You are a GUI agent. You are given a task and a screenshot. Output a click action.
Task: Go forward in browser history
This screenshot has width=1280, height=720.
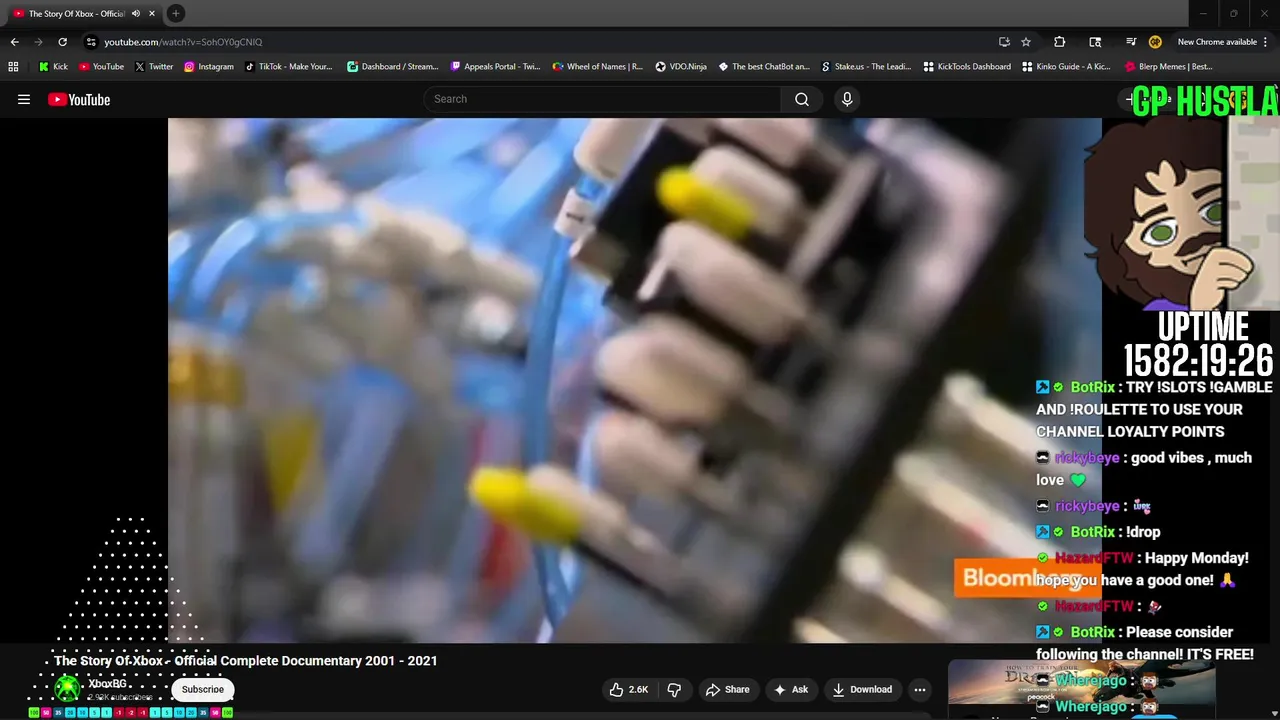point(38,42)
